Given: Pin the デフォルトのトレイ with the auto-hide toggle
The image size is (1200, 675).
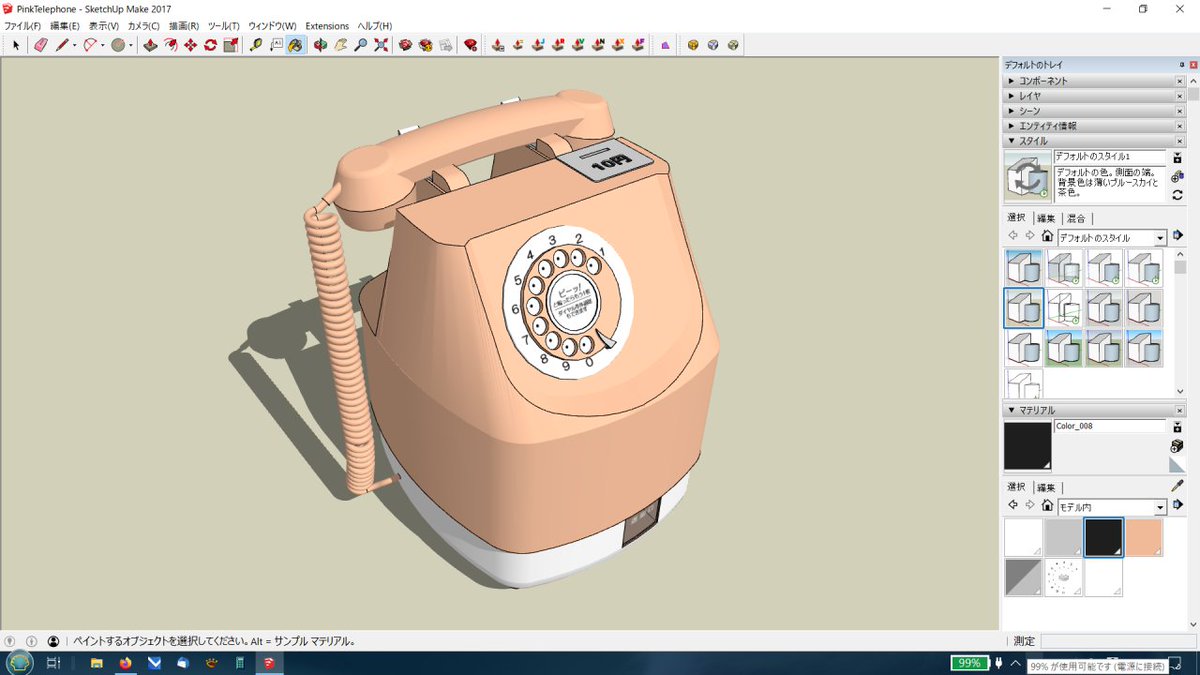Looking at the screenshot, I should (x=1183, y=64).
